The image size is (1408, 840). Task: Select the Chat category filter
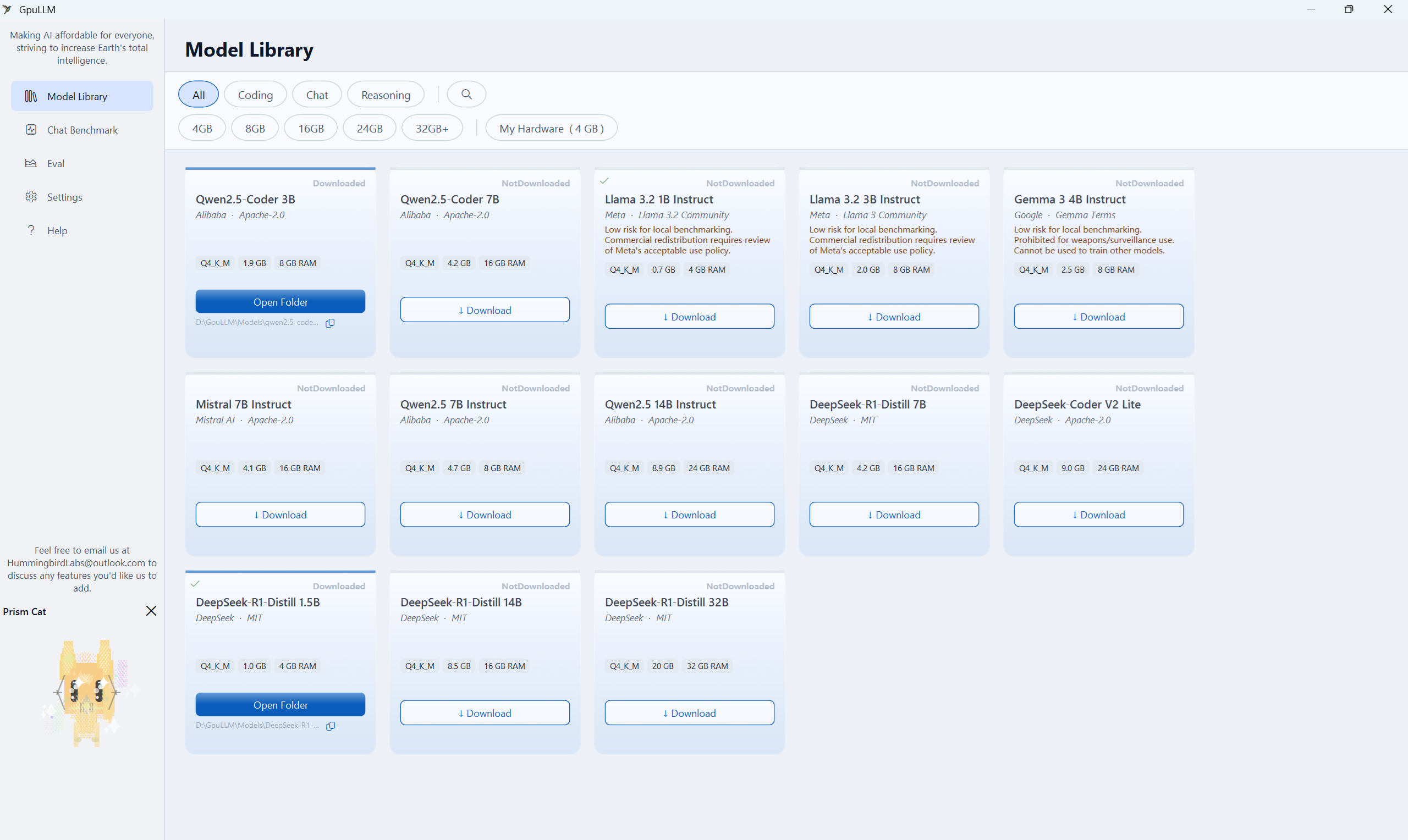317,95
